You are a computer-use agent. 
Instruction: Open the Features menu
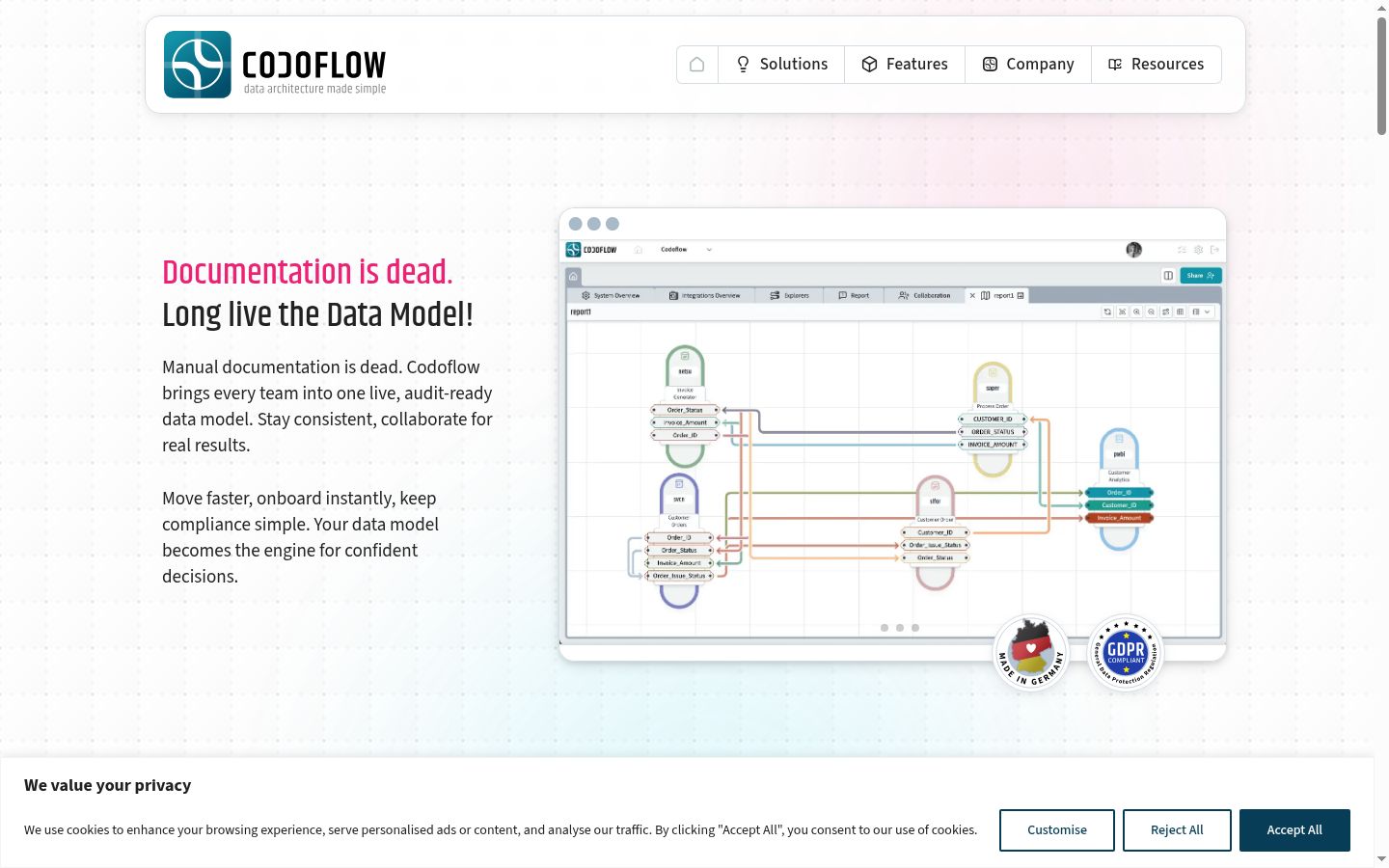point(905,65)
